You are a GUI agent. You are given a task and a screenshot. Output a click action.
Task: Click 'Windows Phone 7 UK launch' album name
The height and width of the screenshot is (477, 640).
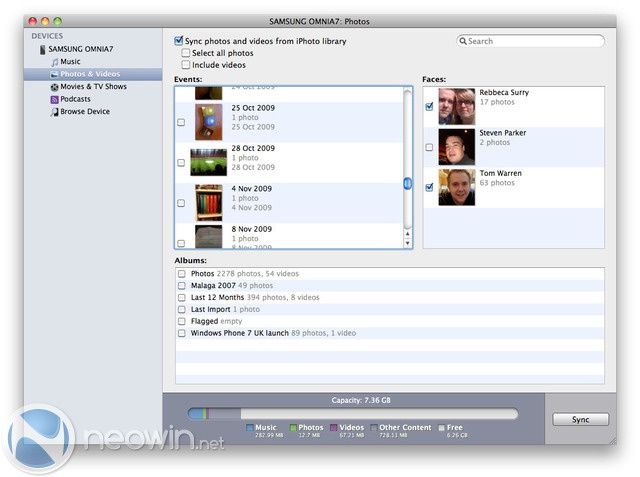coord(240,333)
